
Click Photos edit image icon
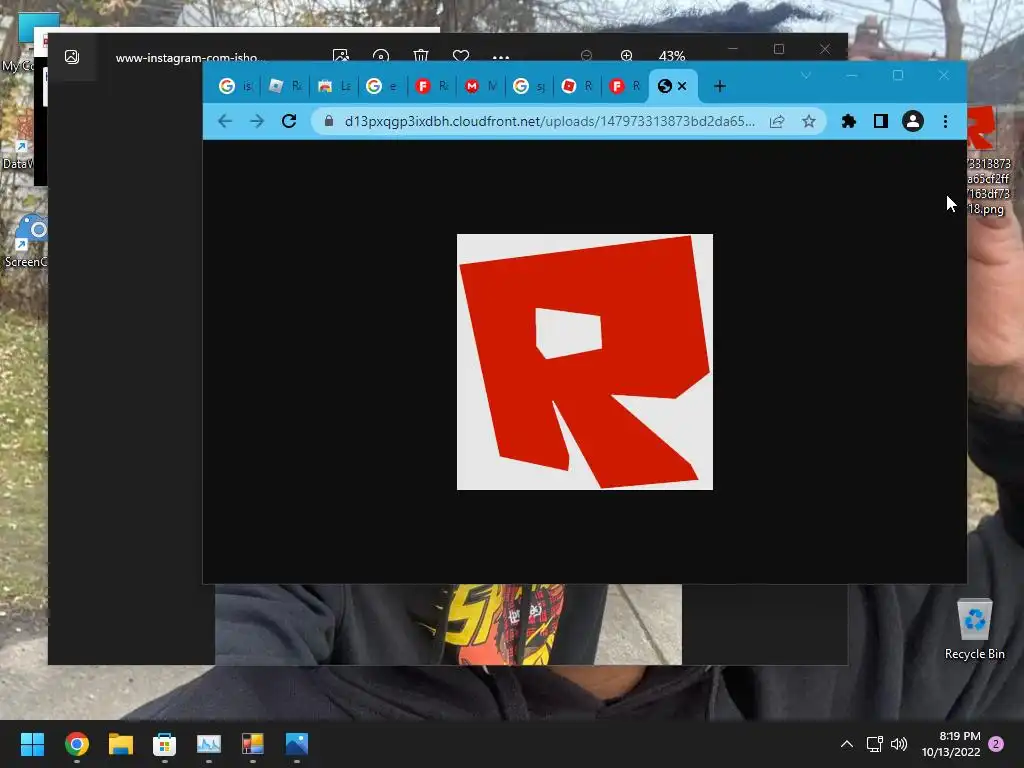tap(340, 56)
